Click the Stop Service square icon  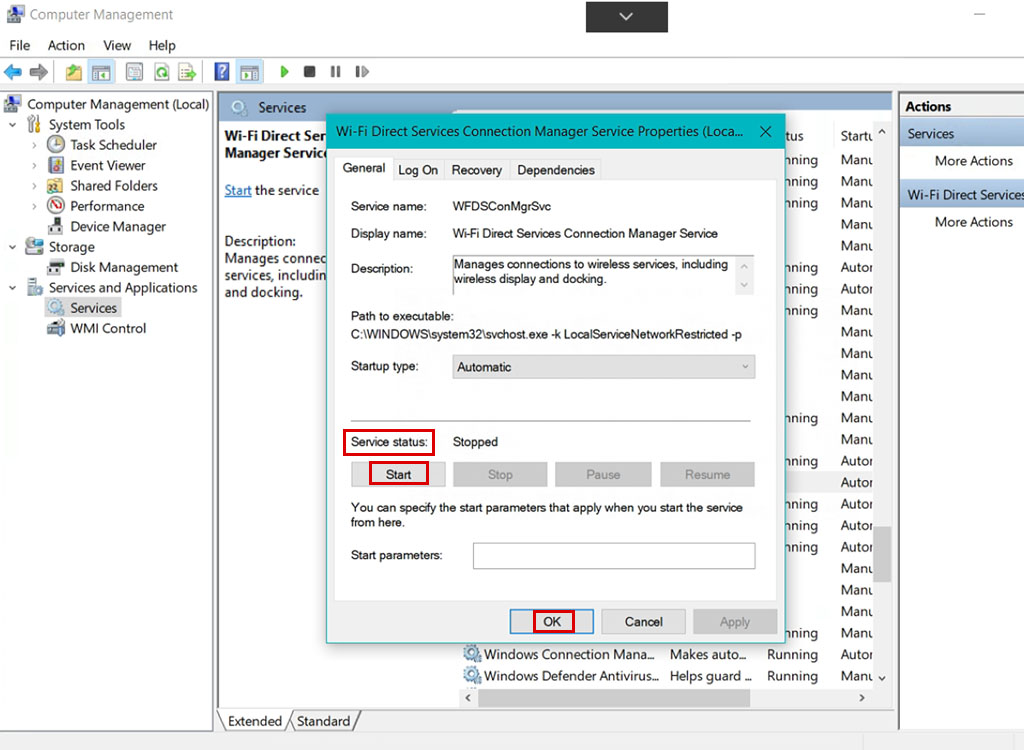tap(310, 72)
